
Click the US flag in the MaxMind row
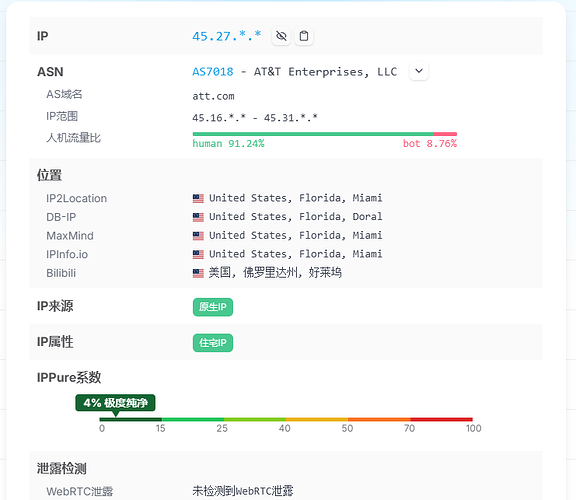click(x=198, y=236)
